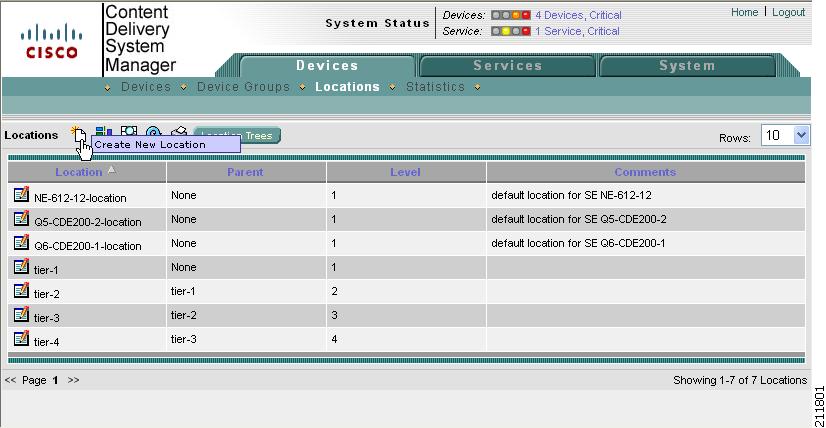The width and height of the screenshot is (826, 428).
Task: Open the '4 Devices, Critical' link
Action: tap(578, 15)
